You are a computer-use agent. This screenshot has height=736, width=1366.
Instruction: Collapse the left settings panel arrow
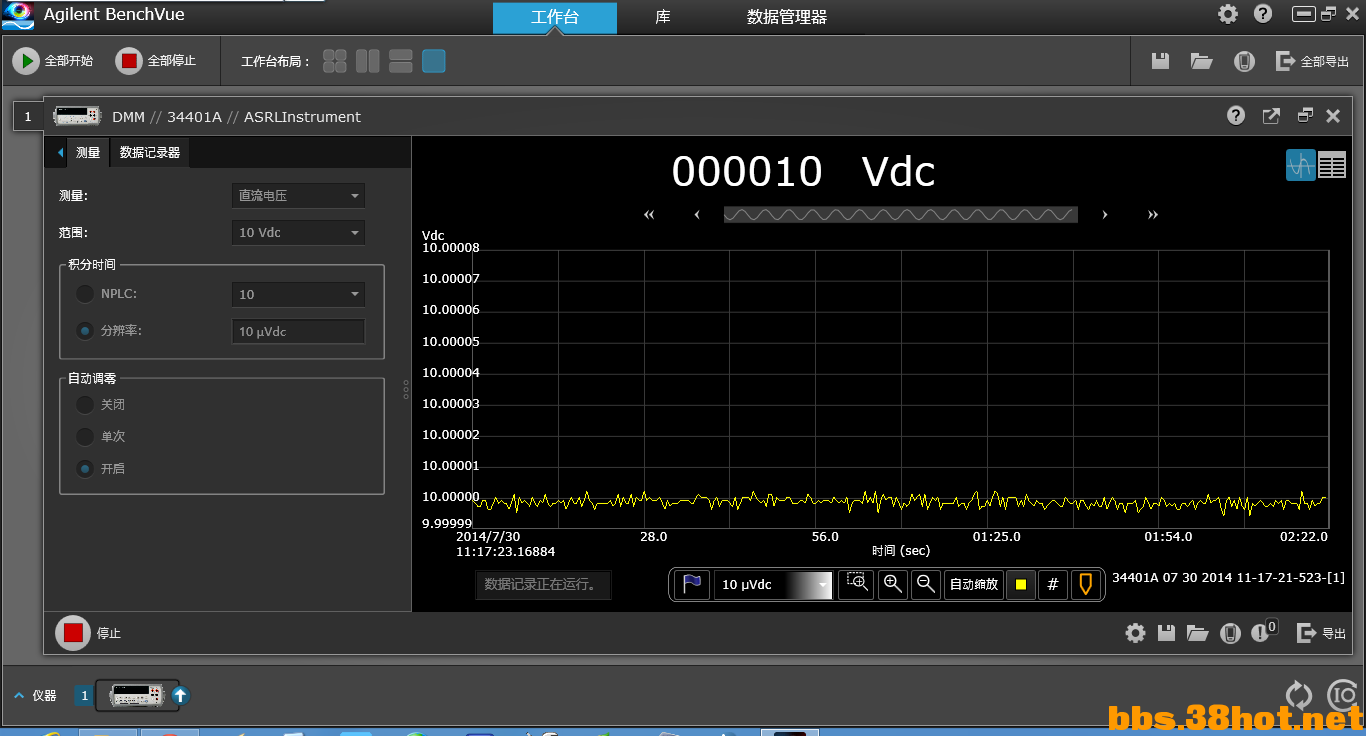click(x=60, y=153)
